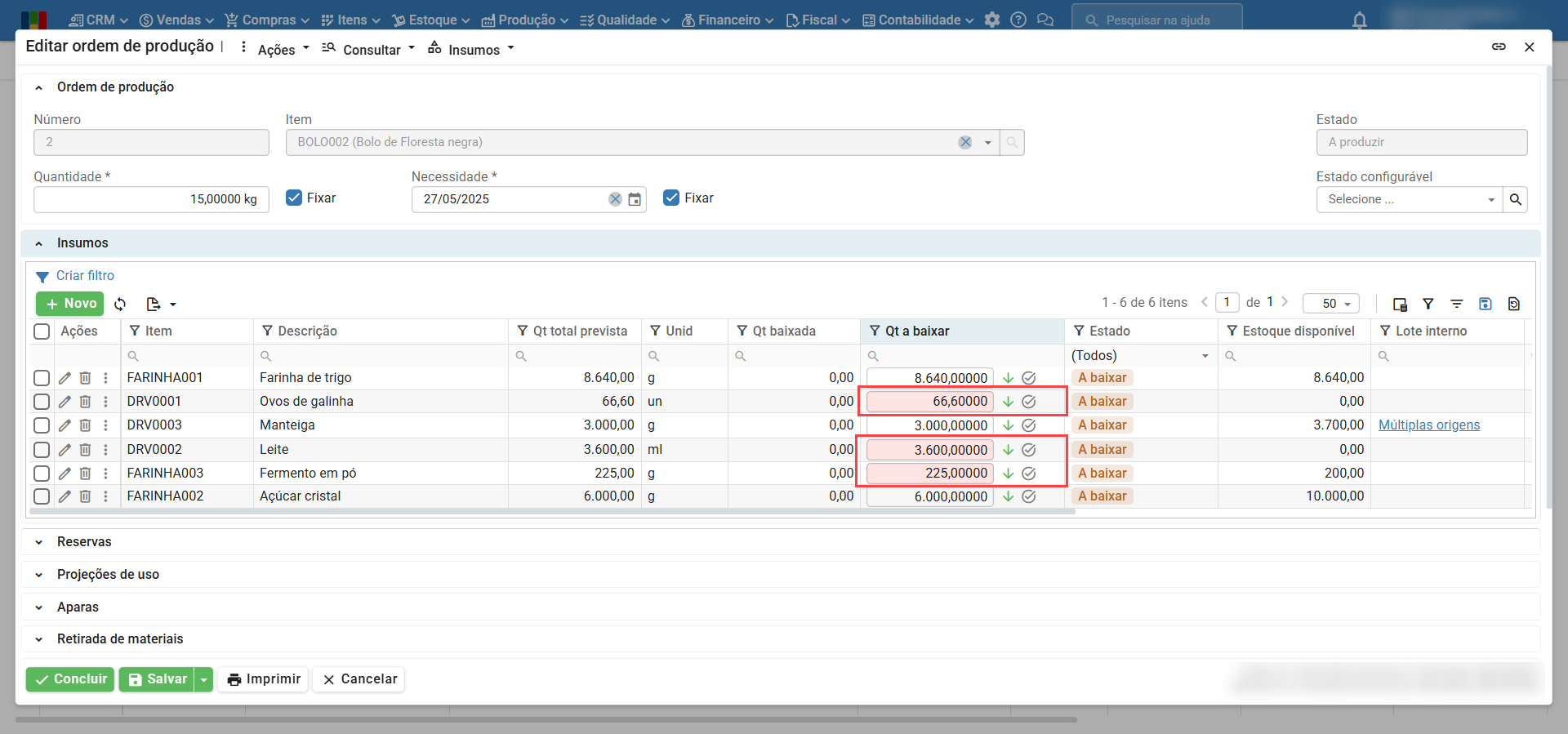Click the Qt a baixar field for Açúcar cristal
Screen dimensions: 1568x734
[x=929, y=496]
